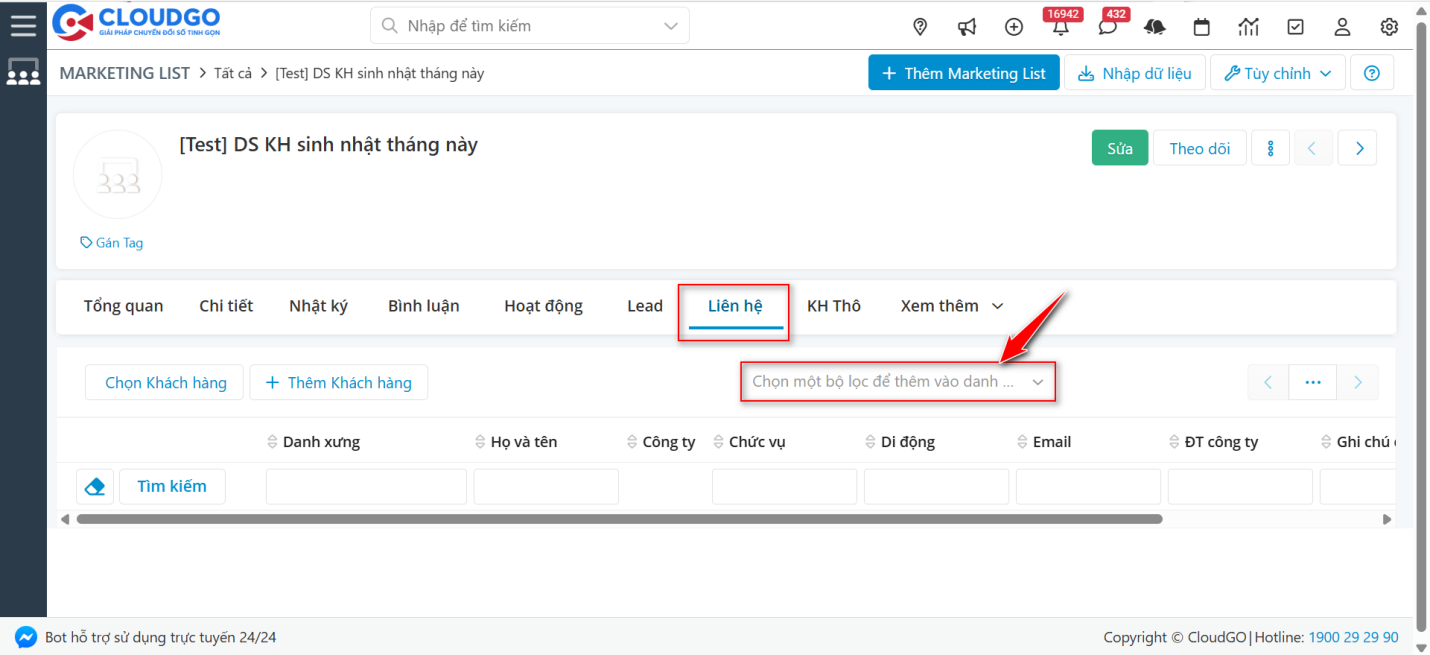This screenshot has height=655, width=1430.
Task: Click the quick create plus icon
Action: (x=1014, y=27)
